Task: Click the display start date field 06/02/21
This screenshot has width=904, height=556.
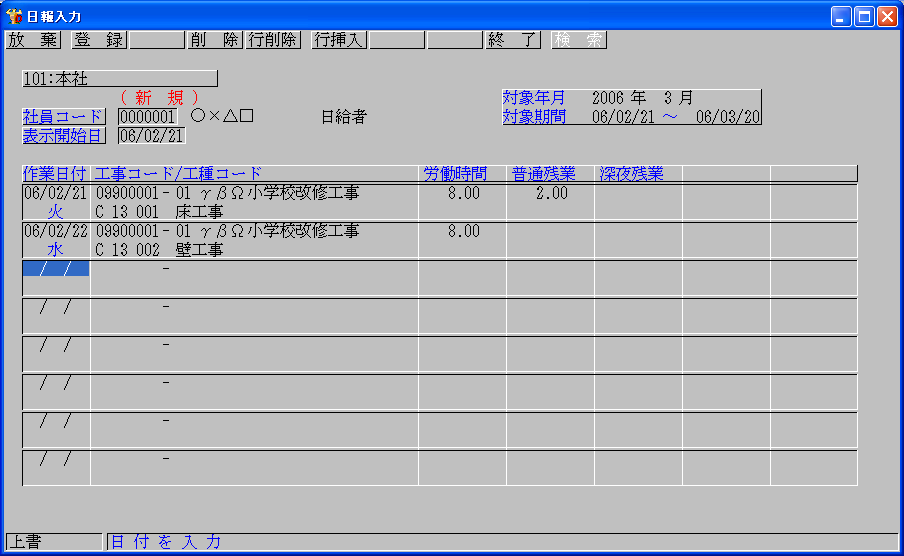Action: 152,136
